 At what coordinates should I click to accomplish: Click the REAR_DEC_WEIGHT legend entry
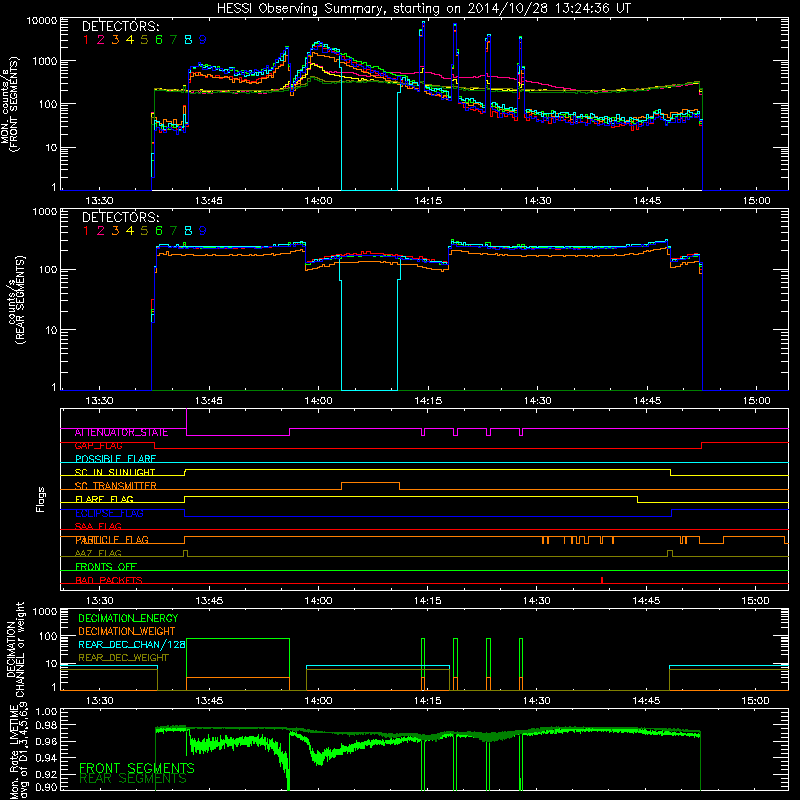pyautogui.click(x=123, y=658)
